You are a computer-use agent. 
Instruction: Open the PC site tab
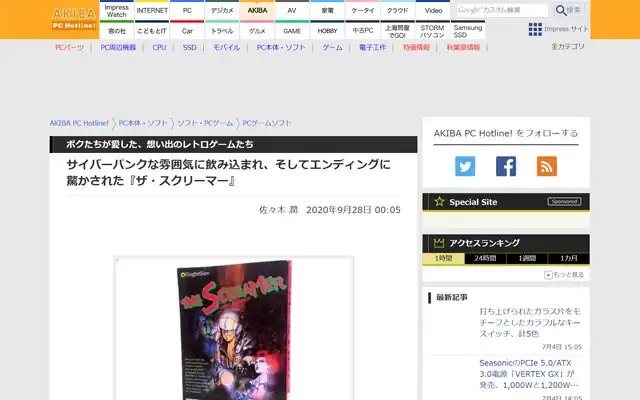[x=187, y=11]
